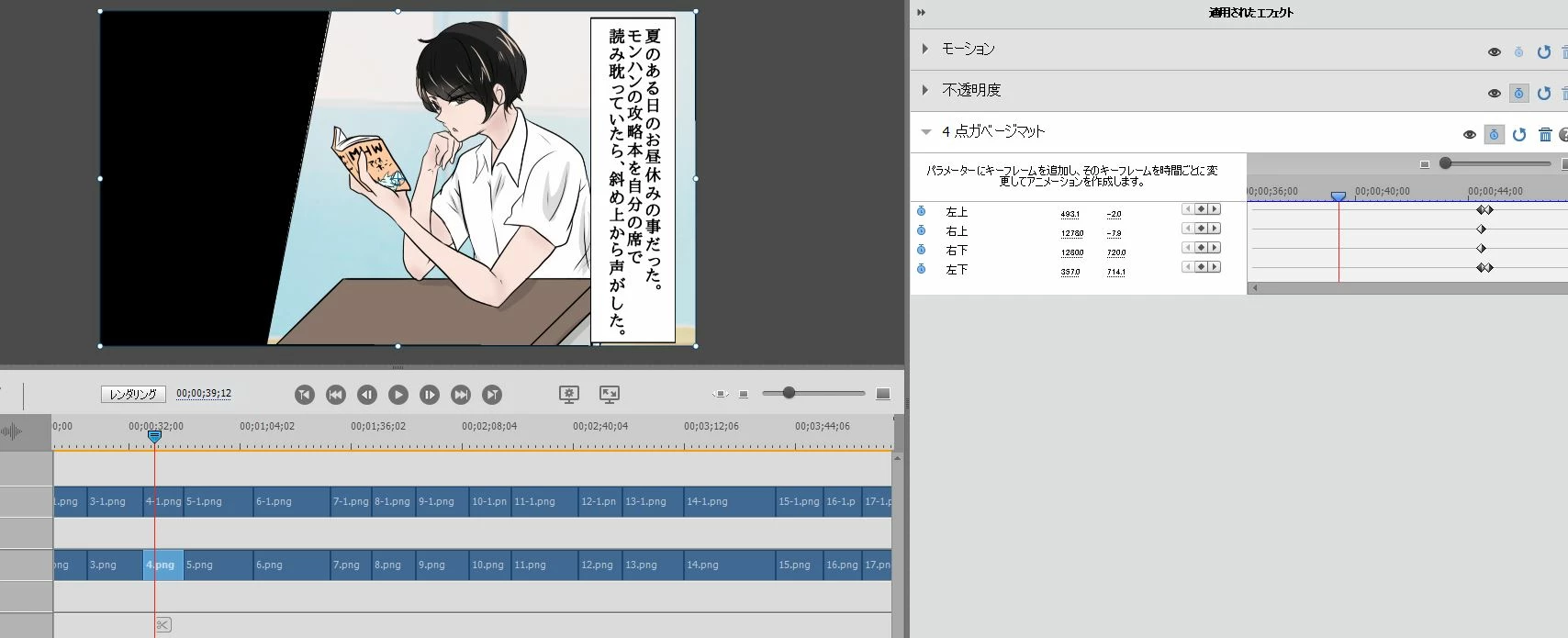Click the fit-to-visible-timeline icon
The width and height of the screenshot is (1568, 638).
721,394
